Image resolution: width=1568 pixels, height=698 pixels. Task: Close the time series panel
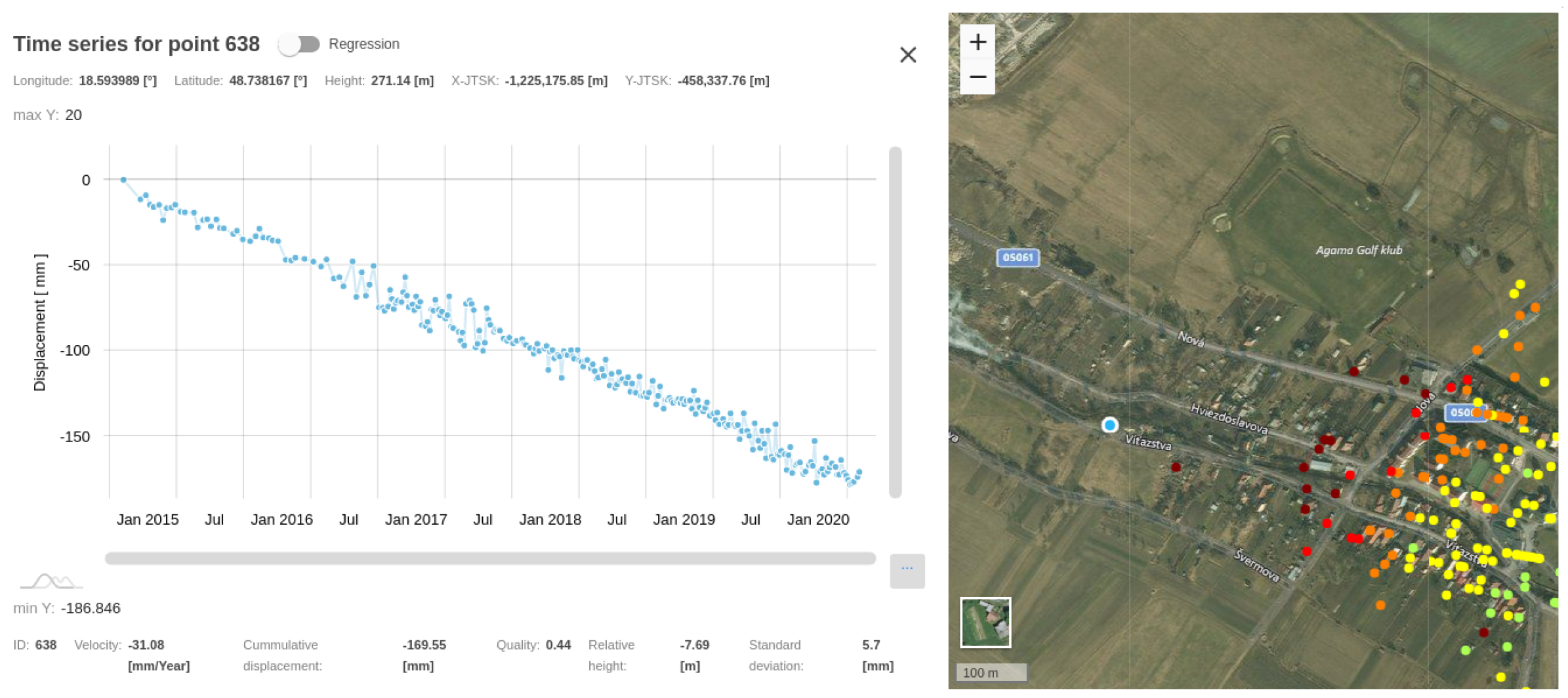(909, 55)
